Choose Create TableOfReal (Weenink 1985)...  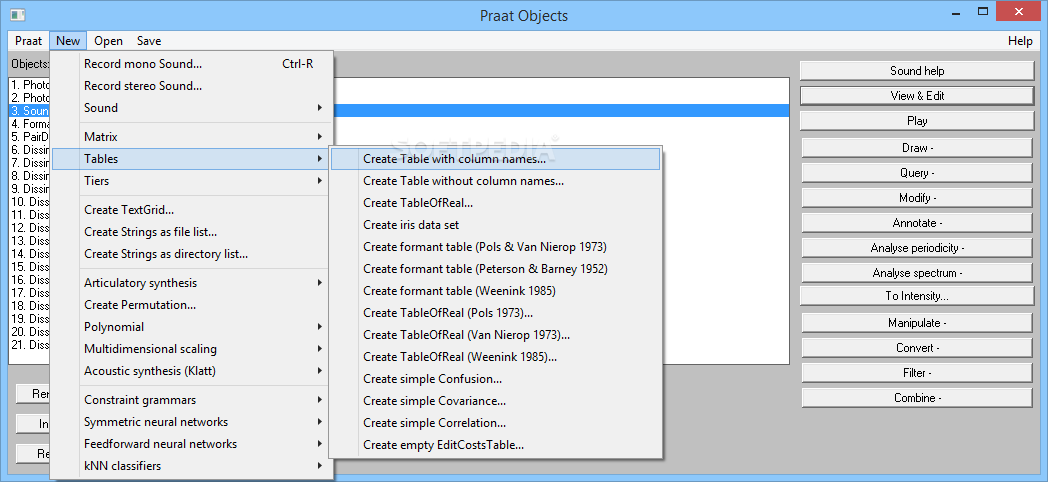(x=495, y=358)
